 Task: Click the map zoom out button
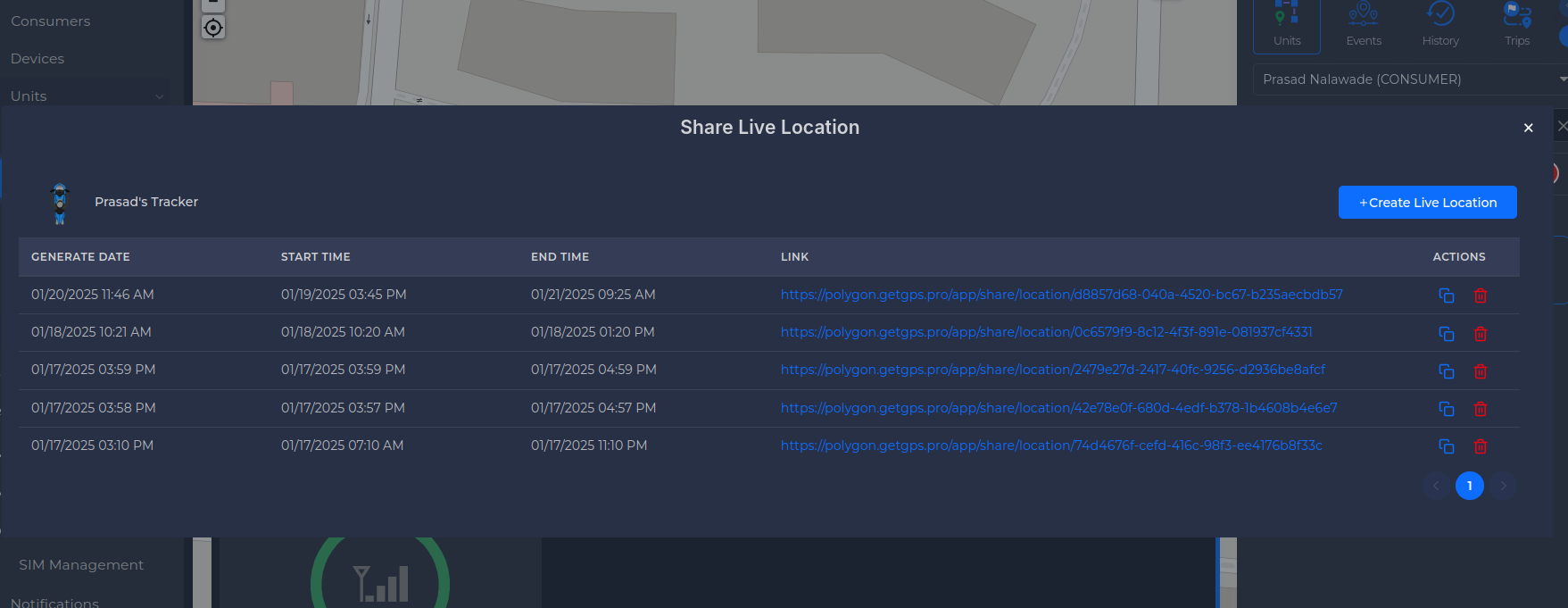pyautogui.click(x=213, y=4)
